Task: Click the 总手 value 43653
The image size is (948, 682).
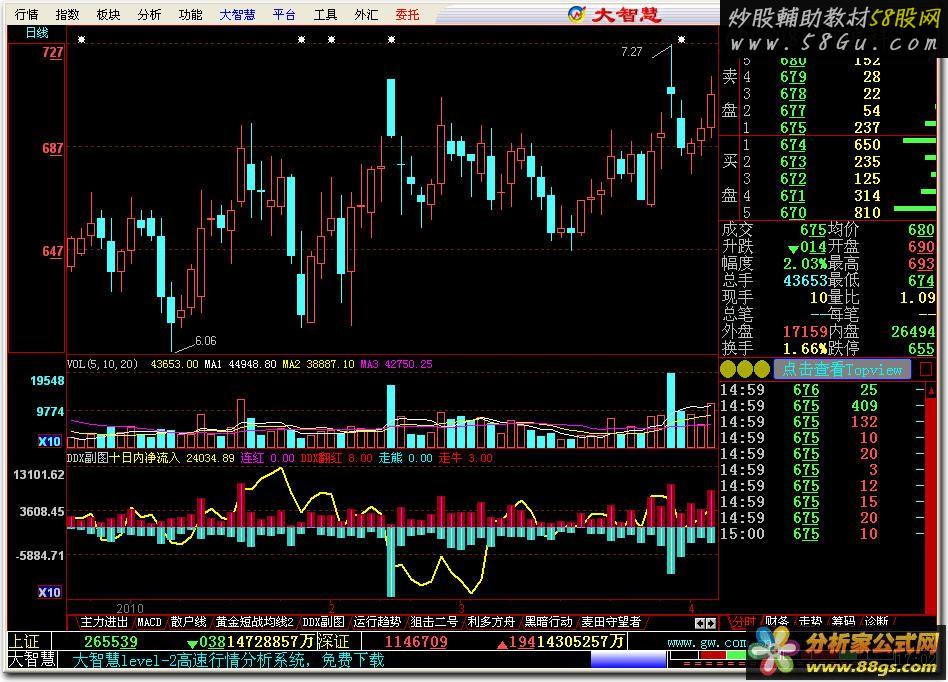Action: pyautogui.click(x=805, y=281)
